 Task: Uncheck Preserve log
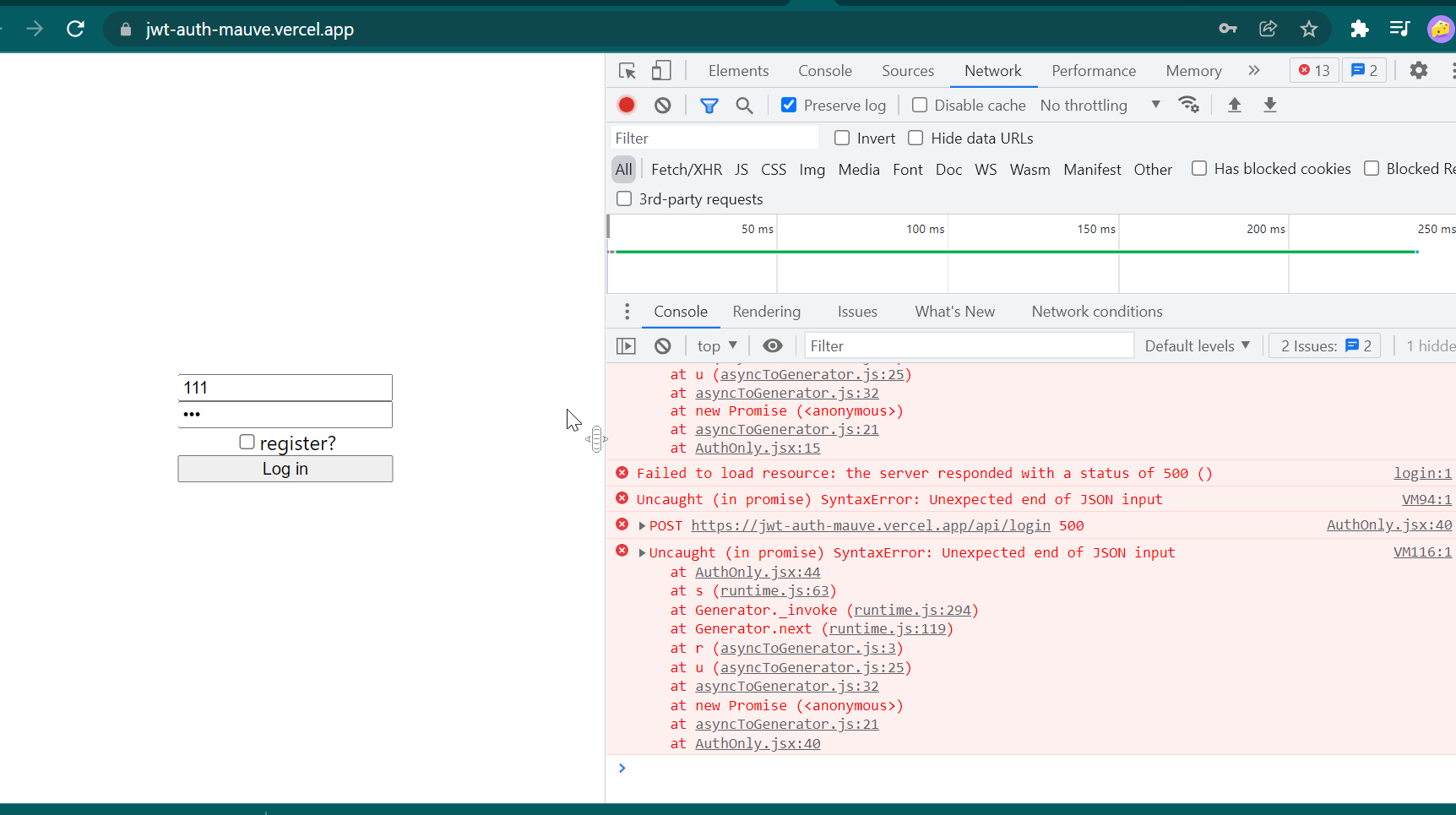point(789,105)
